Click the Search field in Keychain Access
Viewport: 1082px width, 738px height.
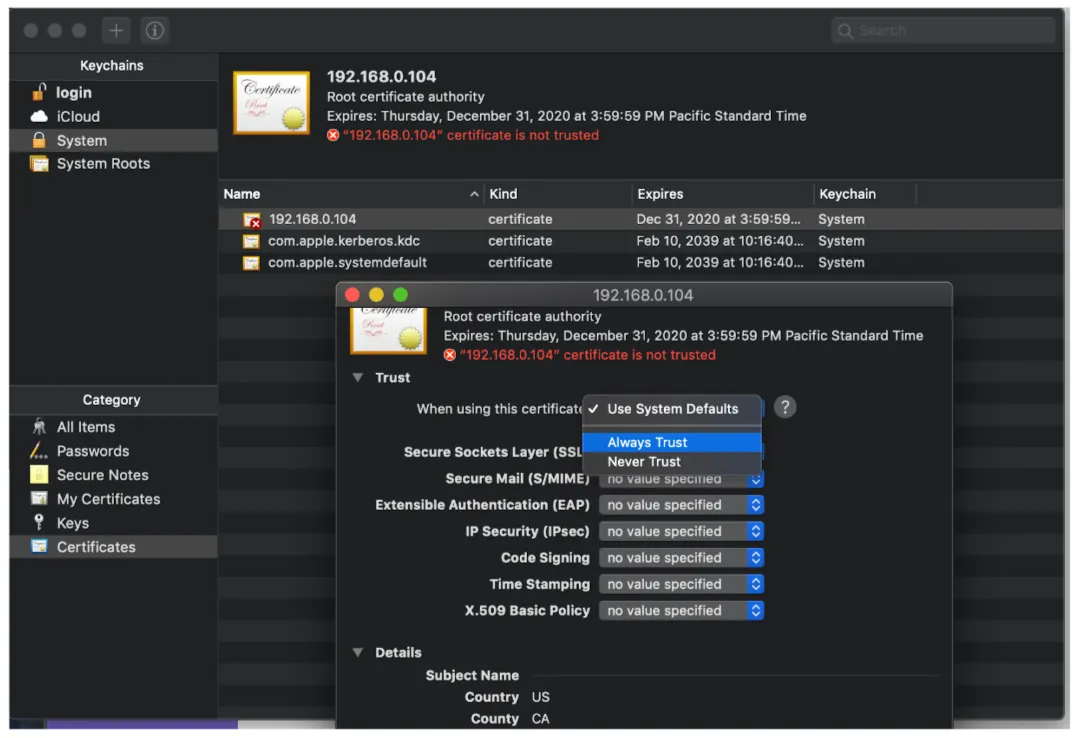tap(943, 30)
